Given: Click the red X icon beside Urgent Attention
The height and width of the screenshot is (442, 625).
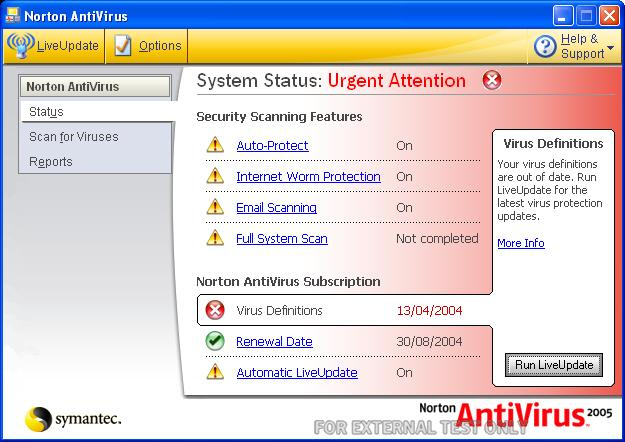Looking at the screenshot, I should coord(492,81).
